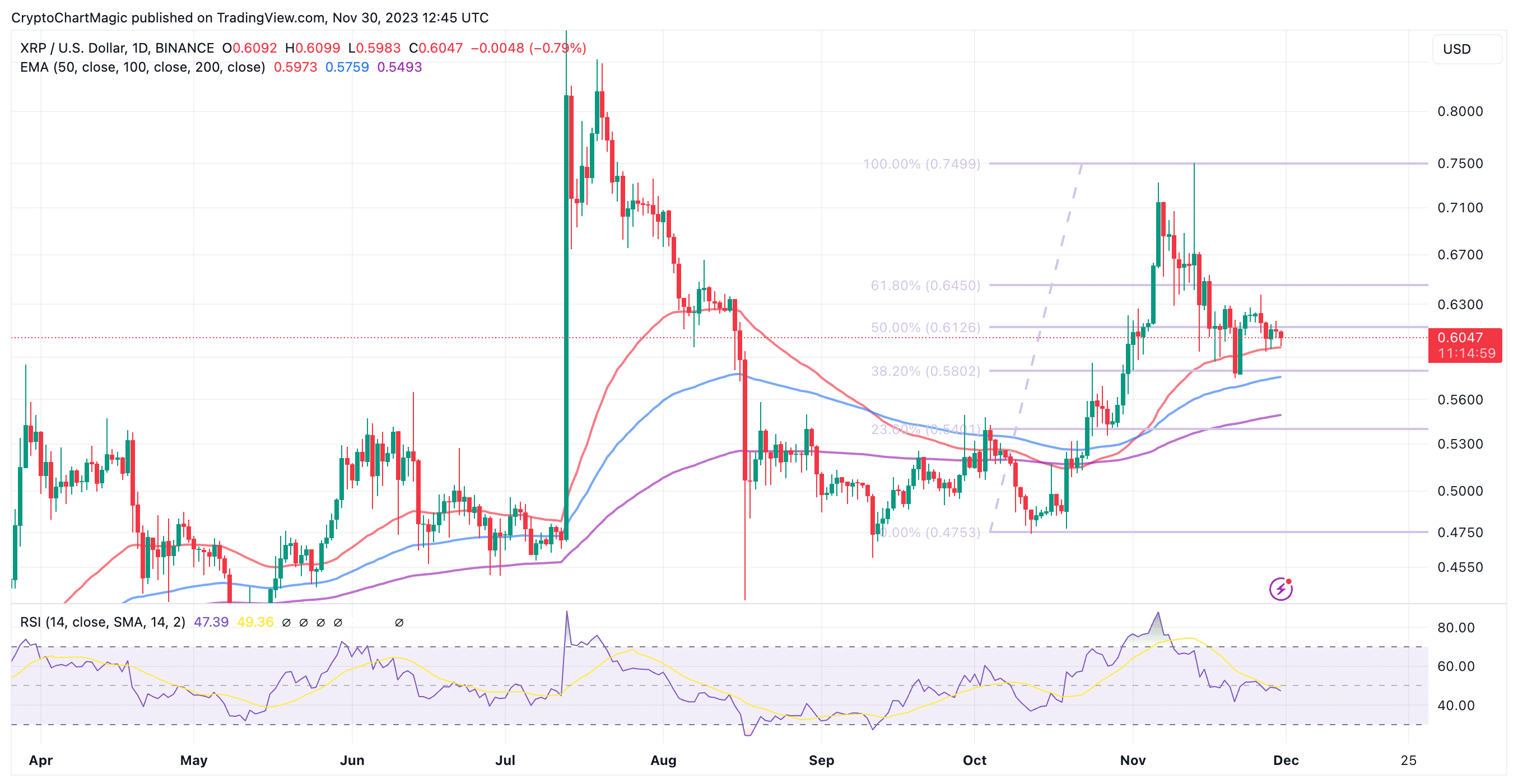Screen dimensions: 1518x784
Task: Click the Sep label on time axis
Action: 822,760
